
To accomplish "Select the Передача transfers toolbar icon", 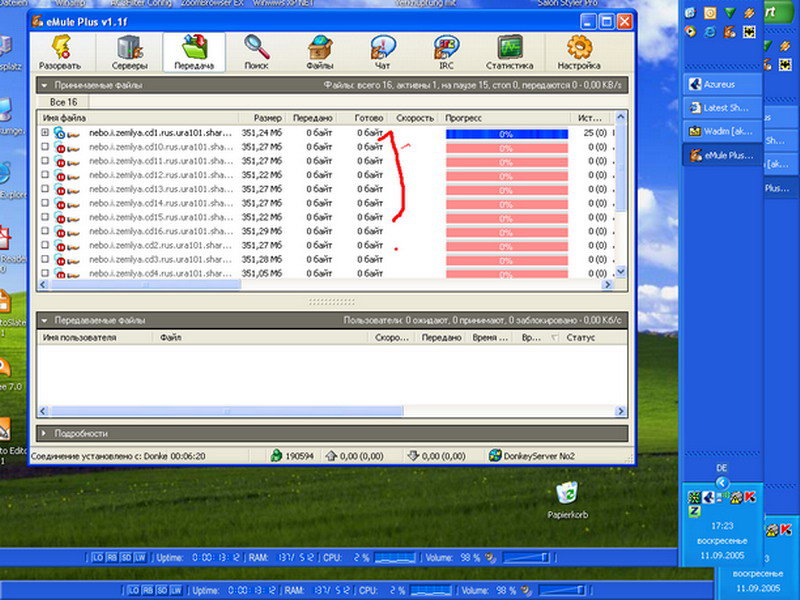I will [194, 52].
